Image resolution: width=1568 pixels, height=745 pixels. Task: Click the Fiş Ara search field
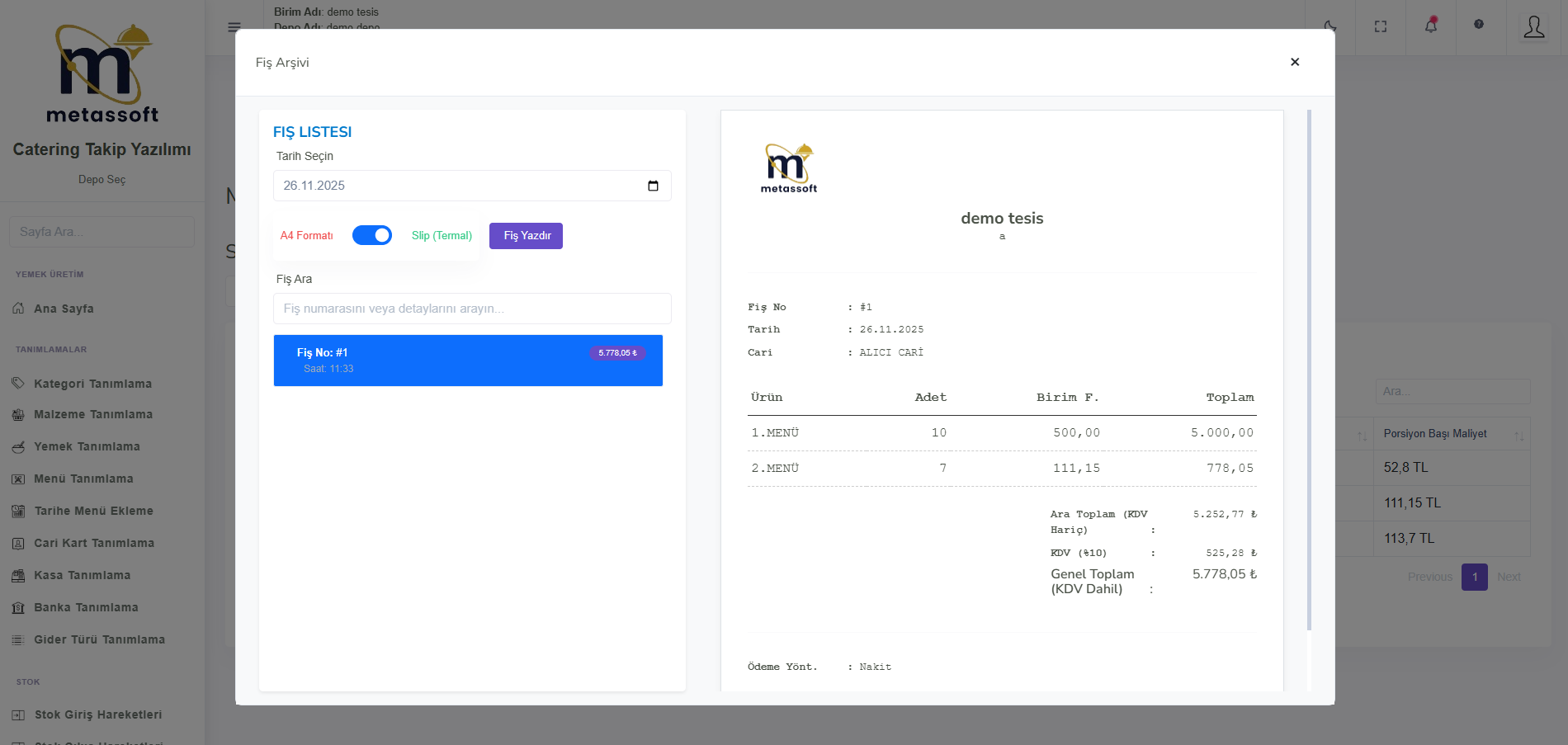coord(471,309)
